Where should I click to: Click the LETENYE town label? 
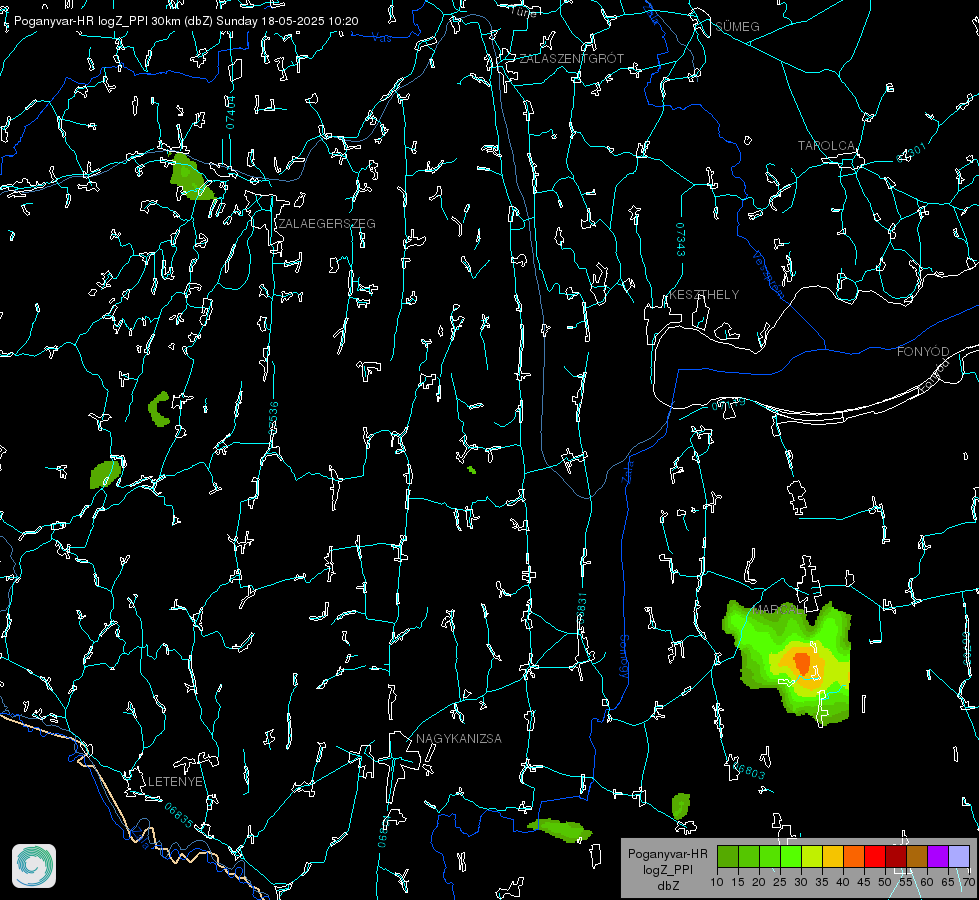point(175,781)
